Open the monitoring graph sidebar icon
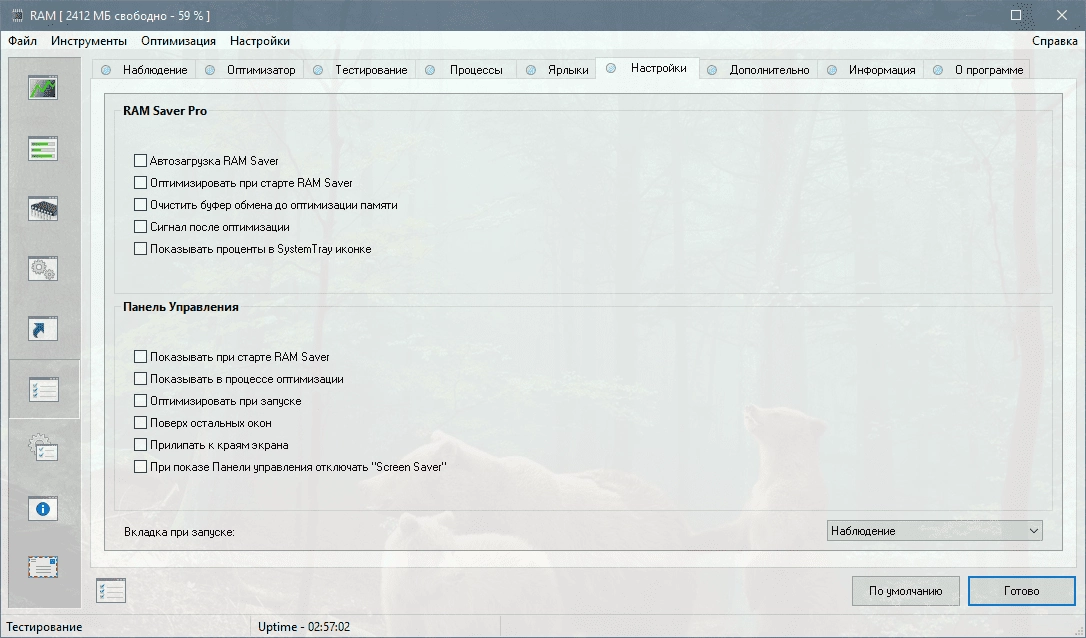1086x638 pixels. (43, 88)
